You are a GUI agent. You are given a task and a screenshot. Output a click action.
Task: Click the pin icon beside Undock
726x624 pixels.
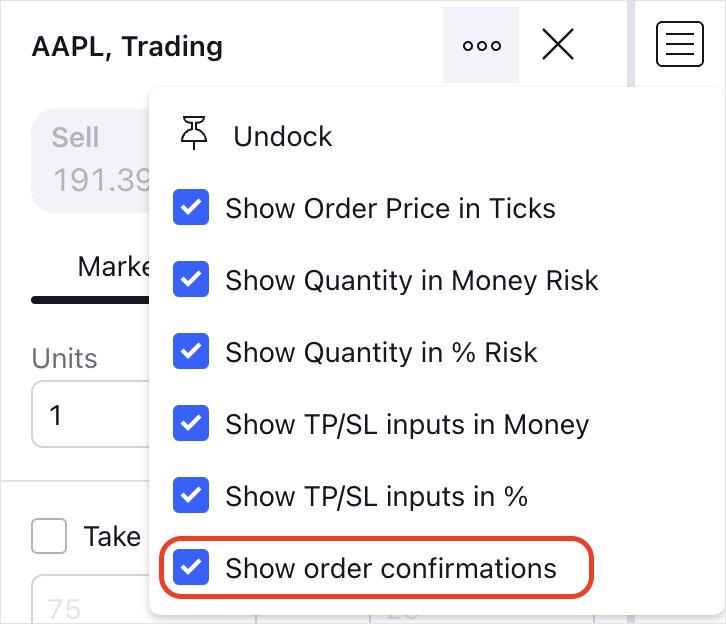[x=193, y=134]
